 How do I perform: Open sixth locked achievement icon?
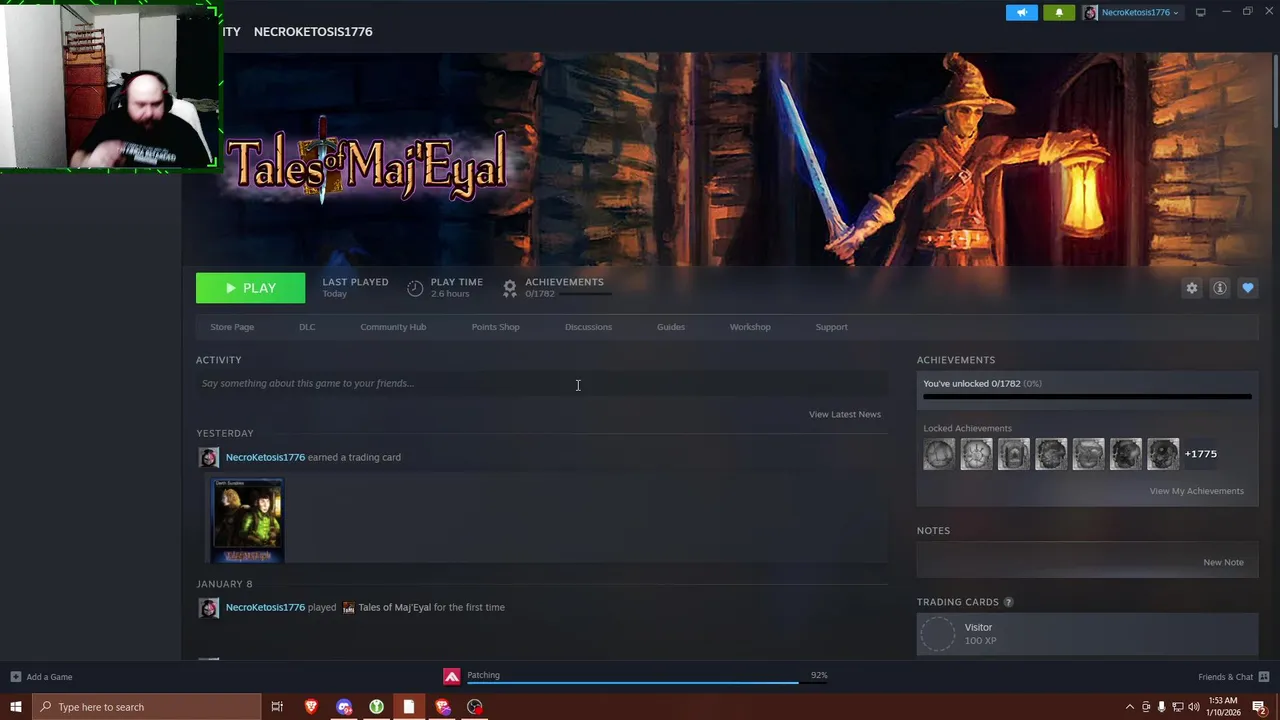(1126, 454)
